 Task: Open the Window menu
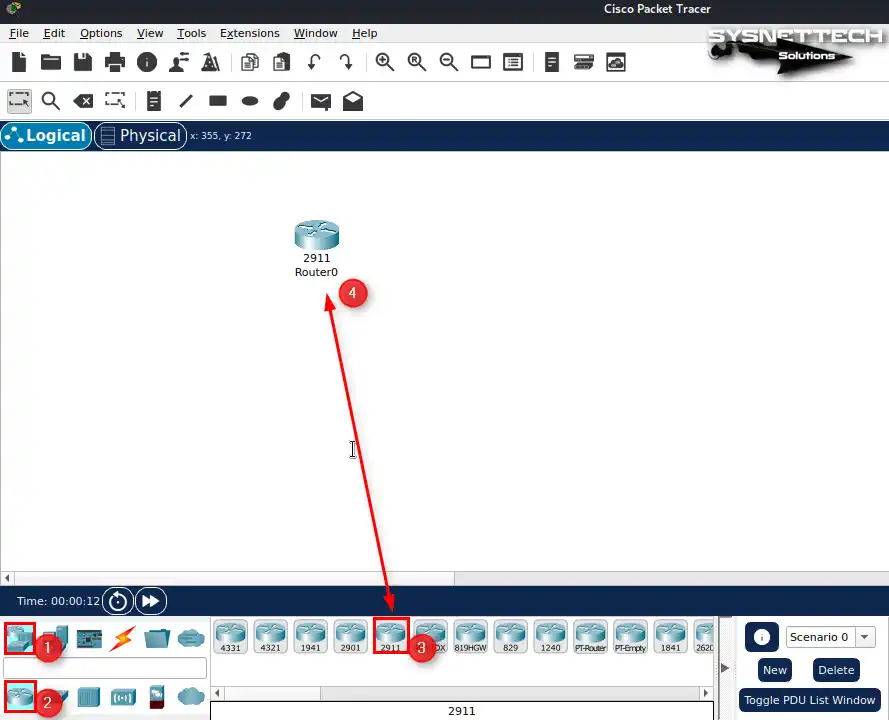coord(315,33)
